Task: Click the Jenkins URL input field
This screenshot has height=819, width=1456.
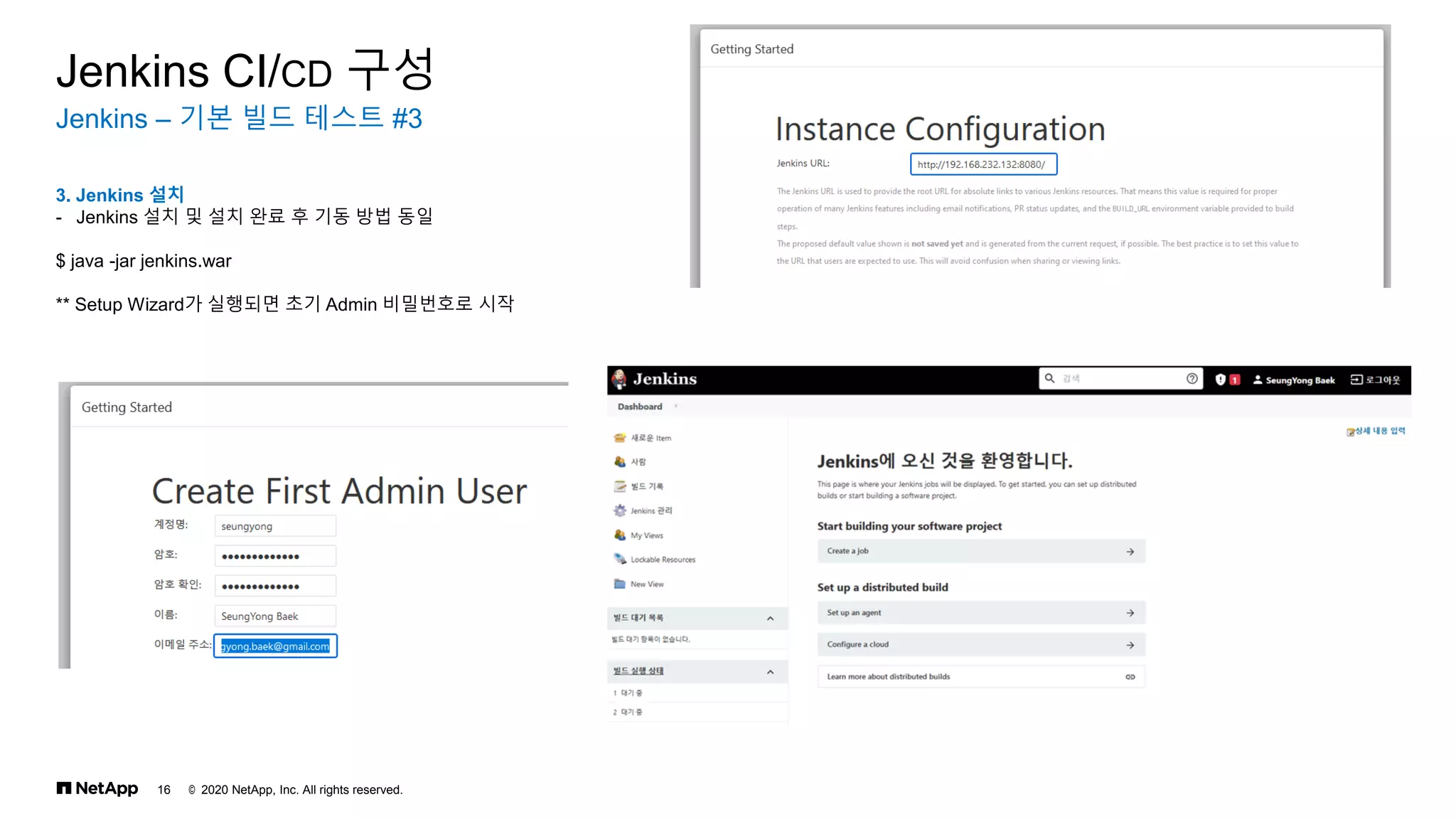Action: pyautogui.click(x=983, y=164)
